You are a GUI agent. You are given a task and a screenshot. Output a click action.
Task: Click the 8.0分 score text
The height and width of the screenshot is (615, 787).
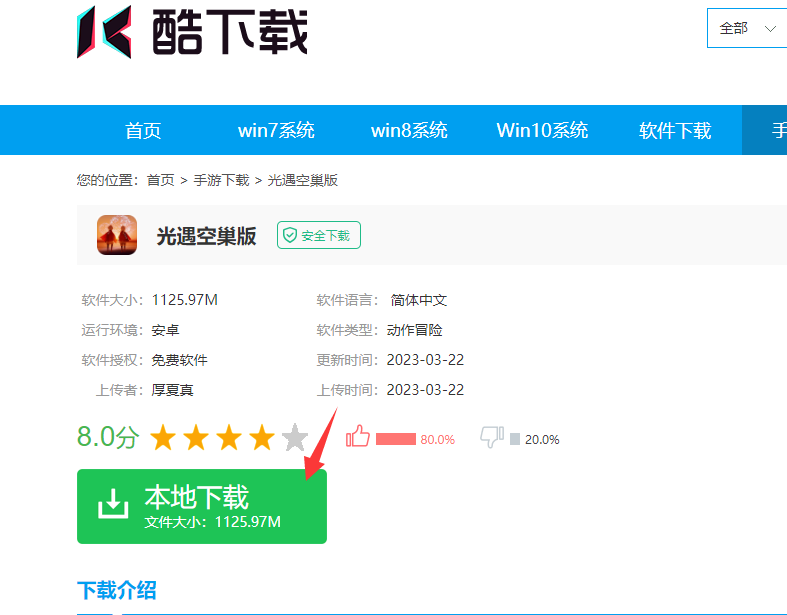pyautogui.click(x=108, y=436)
